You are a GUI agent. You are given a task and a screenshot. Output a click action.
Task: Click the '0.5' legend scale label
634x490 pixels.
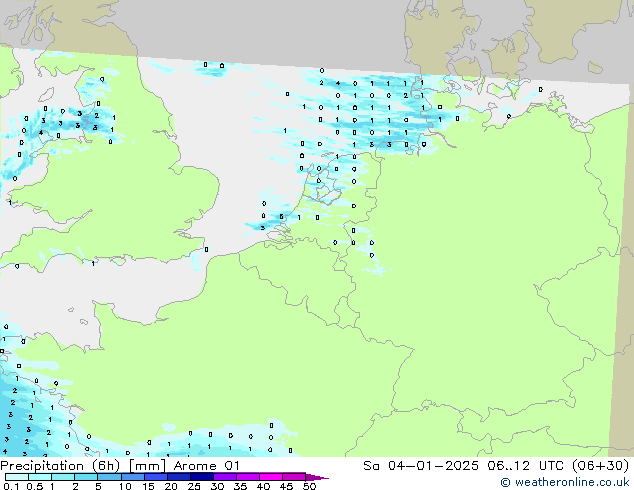(35, 486)
